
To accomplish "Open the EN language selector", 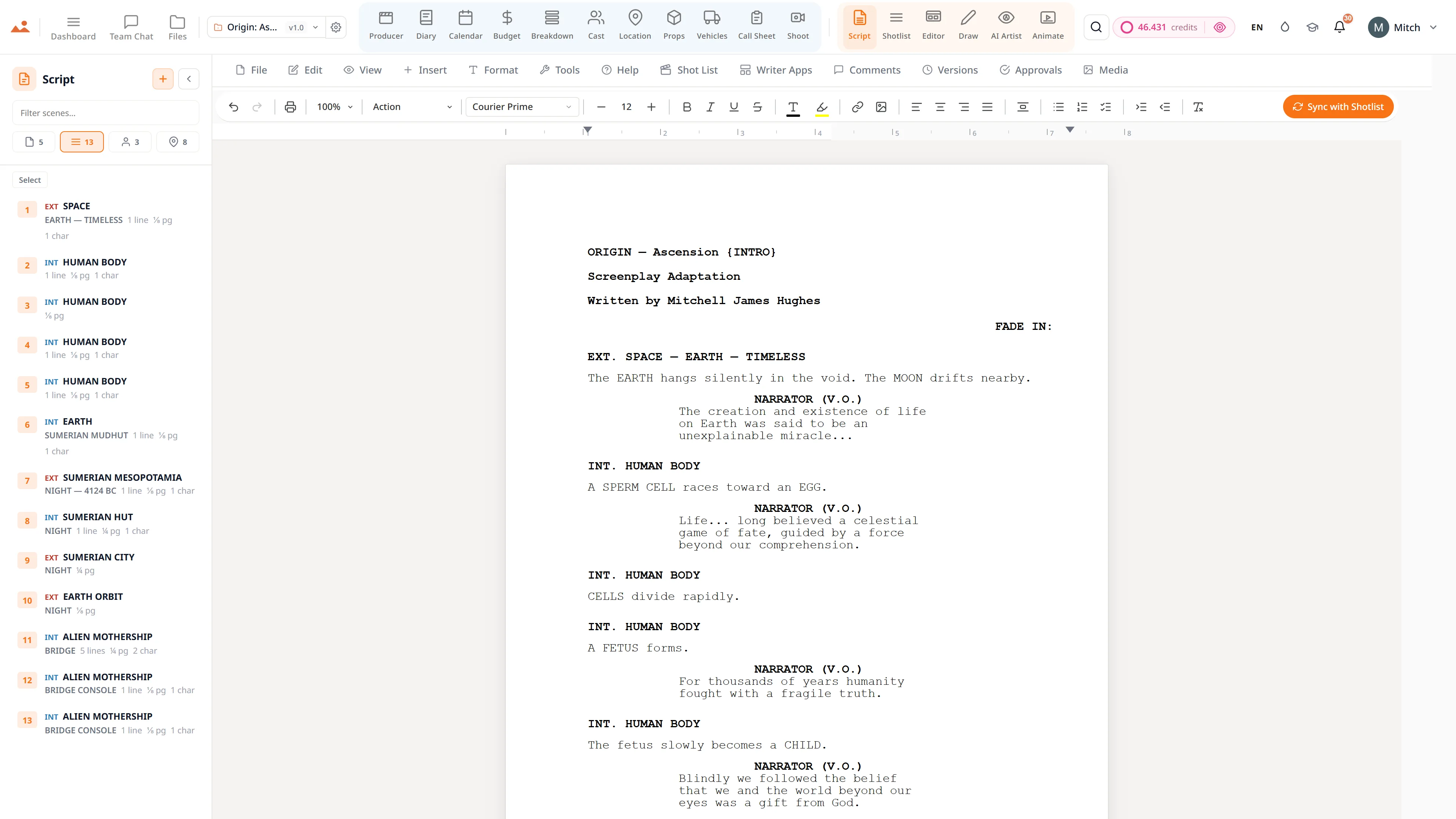I will point(1257,27).
